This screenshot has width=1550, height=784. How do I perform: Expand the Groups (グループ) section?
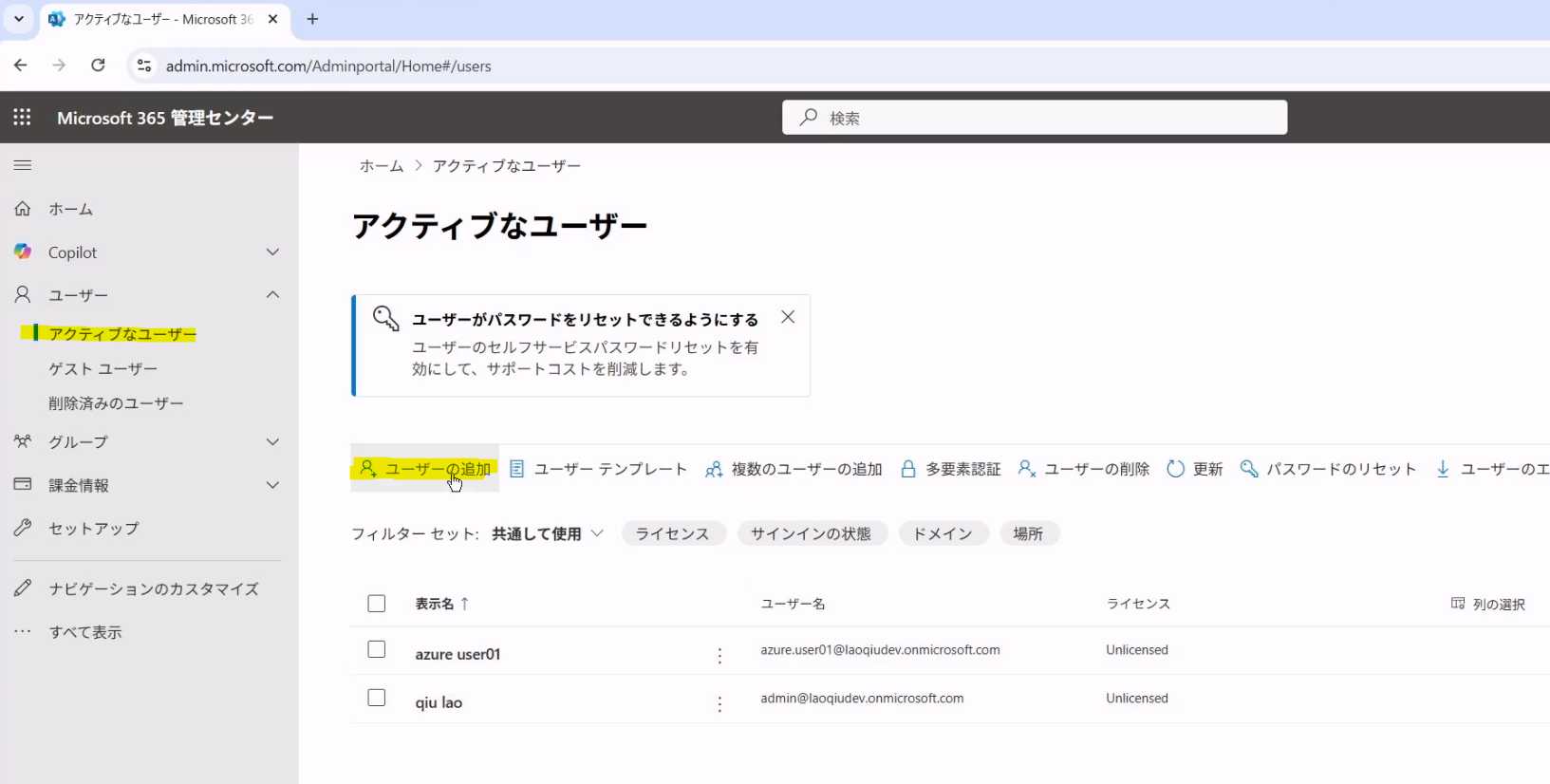point(272,442)
